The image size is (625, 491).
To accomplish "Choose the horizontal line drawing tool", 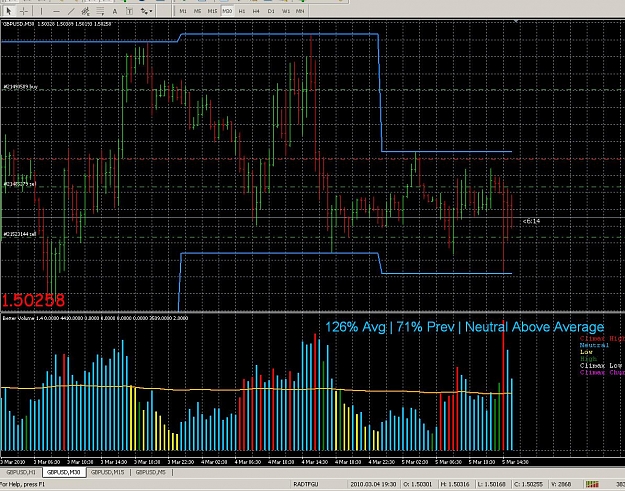I will coord(56,11).
